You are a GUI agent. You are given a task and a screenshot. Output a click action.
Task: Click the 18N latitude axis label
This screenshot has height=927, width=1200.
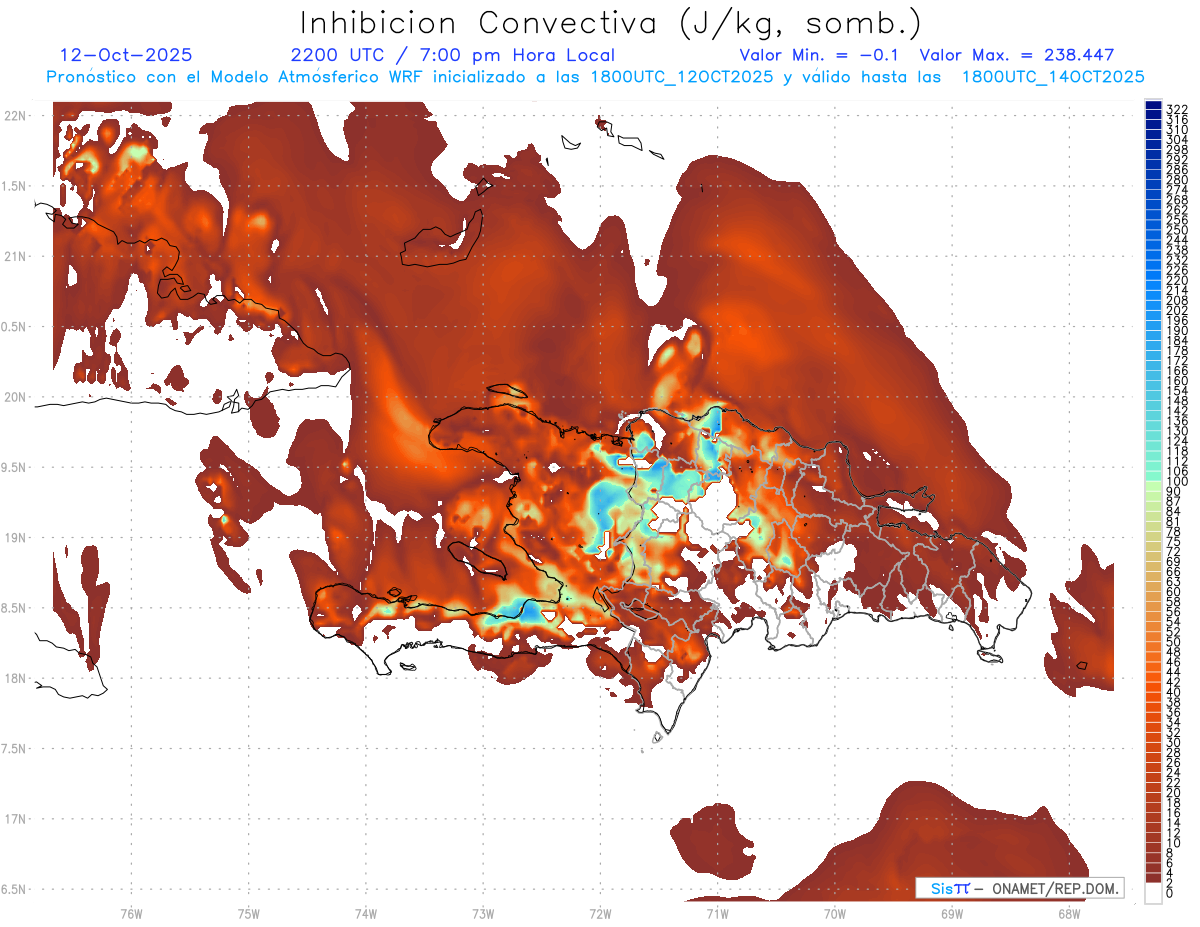pos(15,678)
